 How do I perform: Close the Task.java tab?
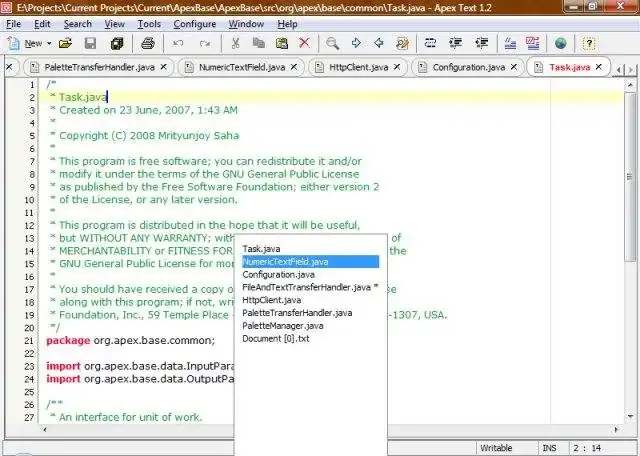pos(599,67)
